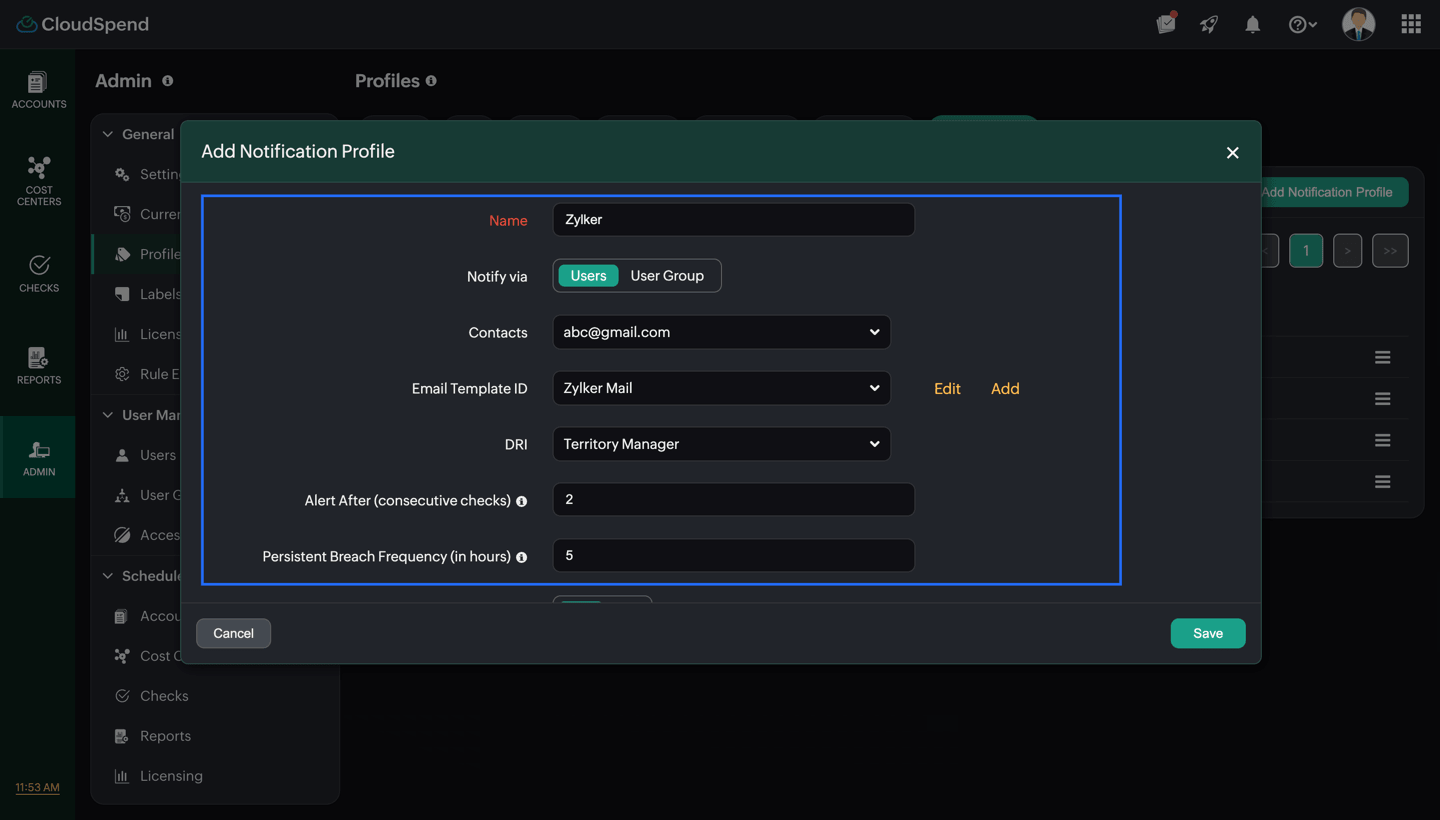
Task: Collapse the Scheduled section in admin menu
Action: point(108,576)
